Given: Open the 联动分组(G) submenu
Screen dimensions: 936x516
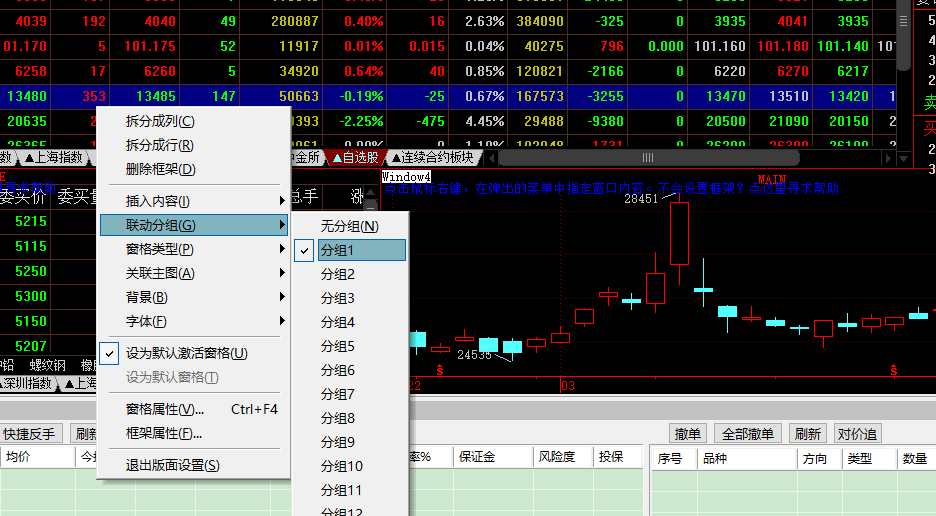Looking at the screenshot, I should (x=194, y=225).
